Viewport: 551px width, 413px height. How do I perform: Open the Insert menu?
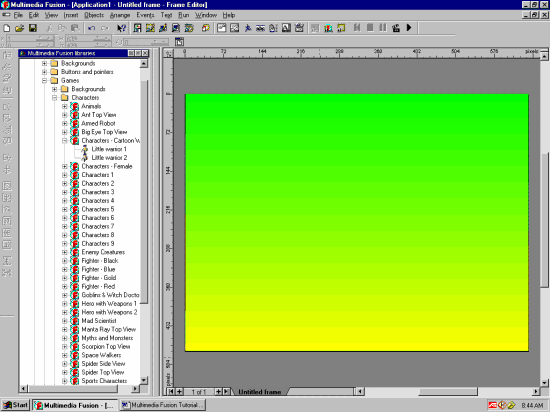(x=71, y=15)
